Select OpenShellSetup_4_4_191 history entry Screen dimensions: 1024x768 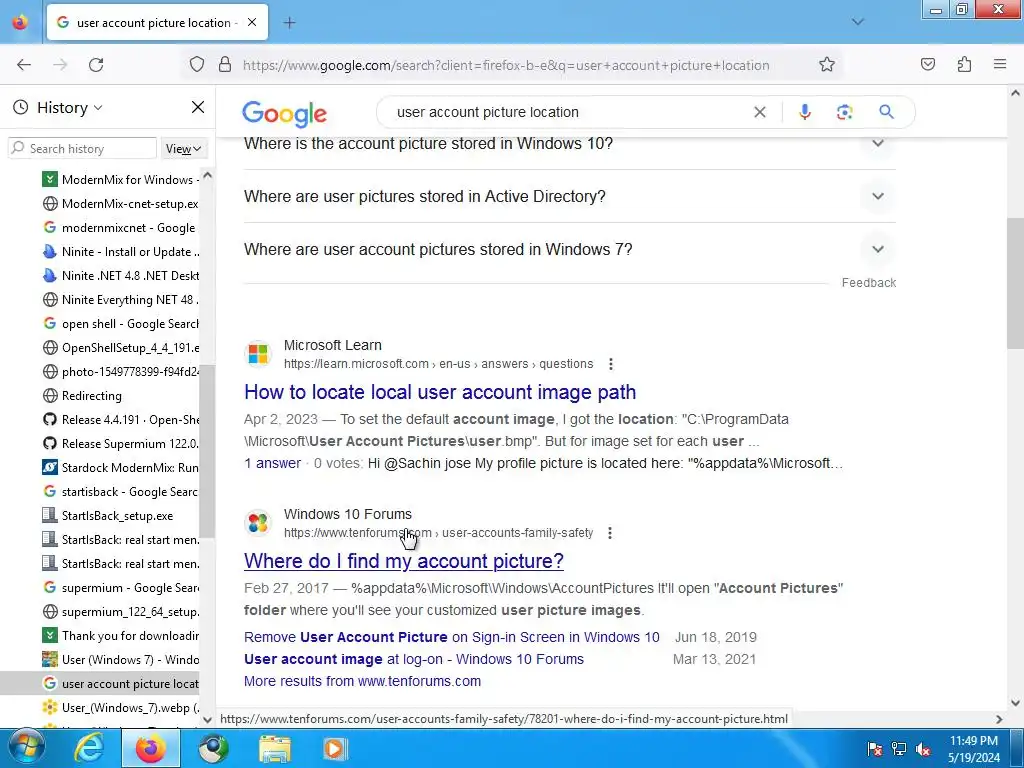[120, 347]
